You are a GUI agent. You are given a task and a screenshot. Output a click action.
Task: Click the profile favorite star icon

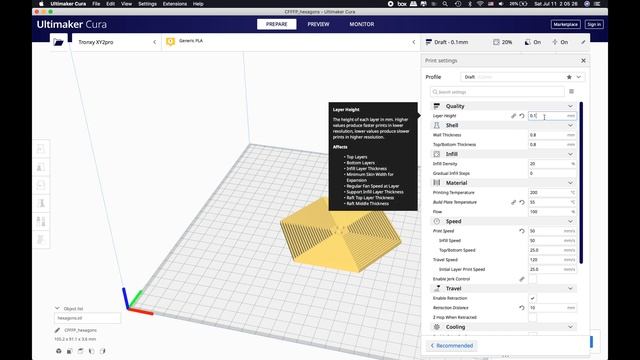click(569, 77)
